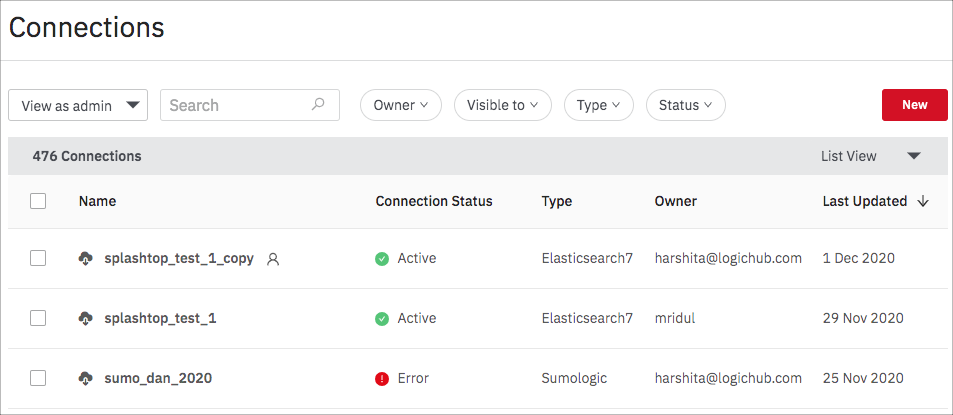Screen dimensions: 953x415
Task: Open the View as admin dropdown
Action: click(x=78, y=105)
